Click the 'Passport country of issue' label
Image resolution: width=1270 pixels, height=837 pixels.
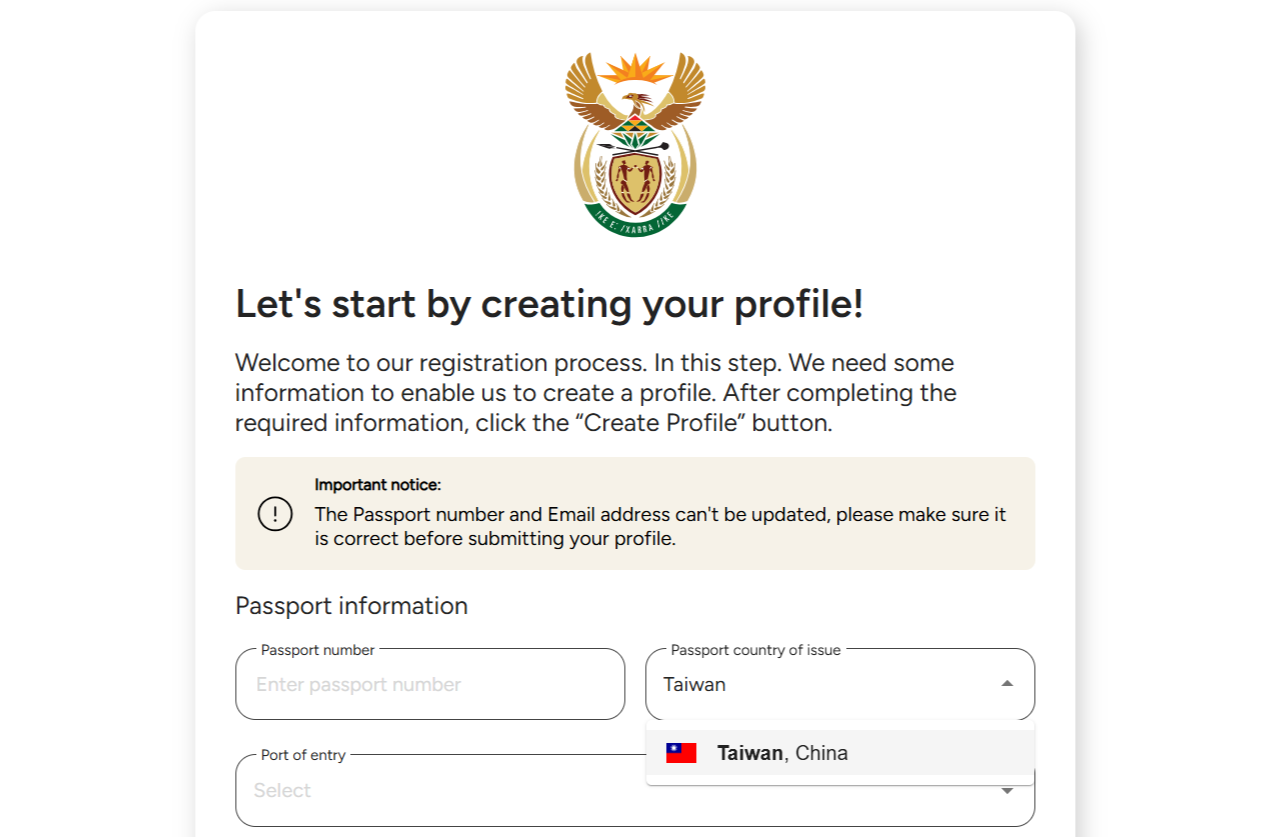point(756,650)
